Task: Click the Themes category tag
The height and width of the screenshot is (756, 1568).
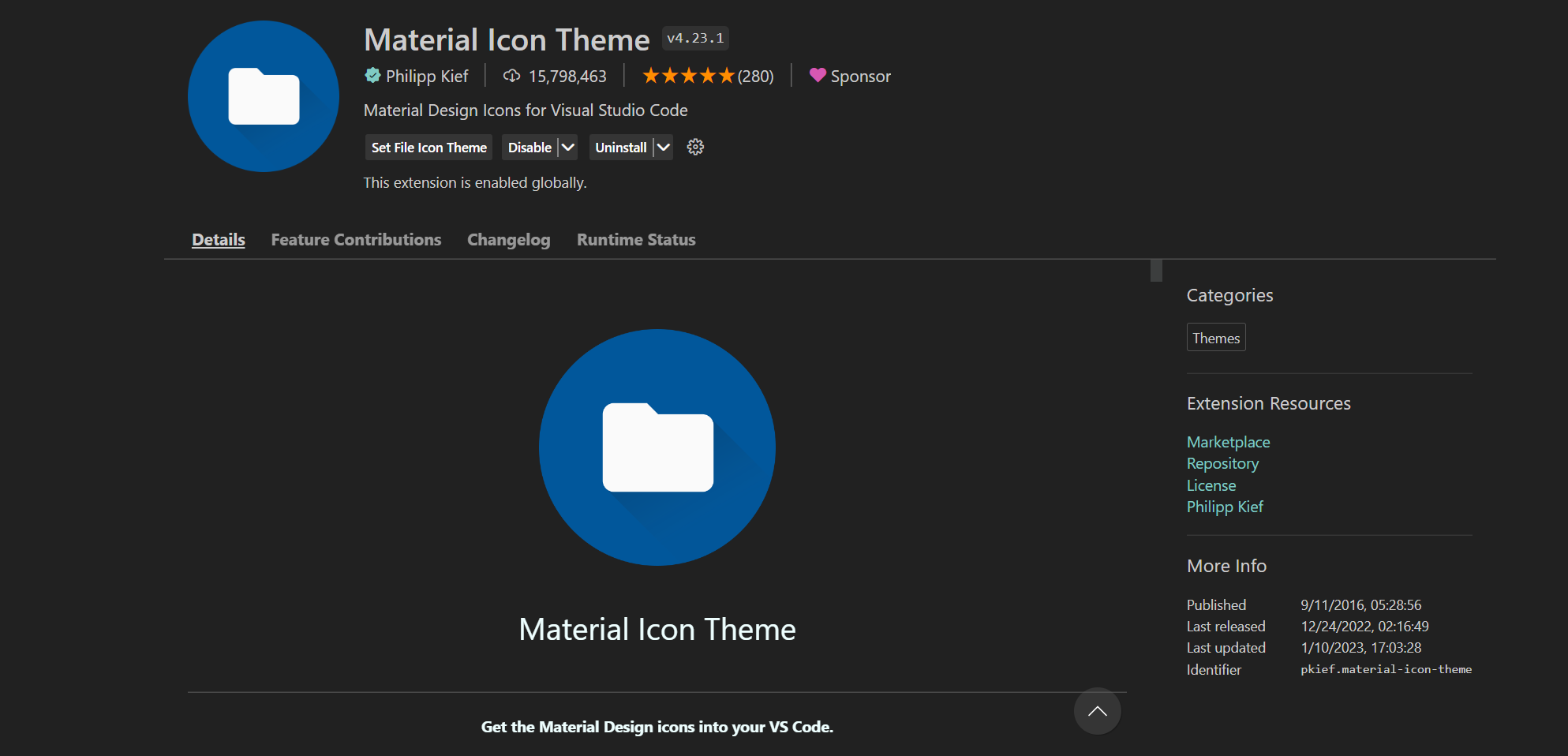Action: 1216,338
